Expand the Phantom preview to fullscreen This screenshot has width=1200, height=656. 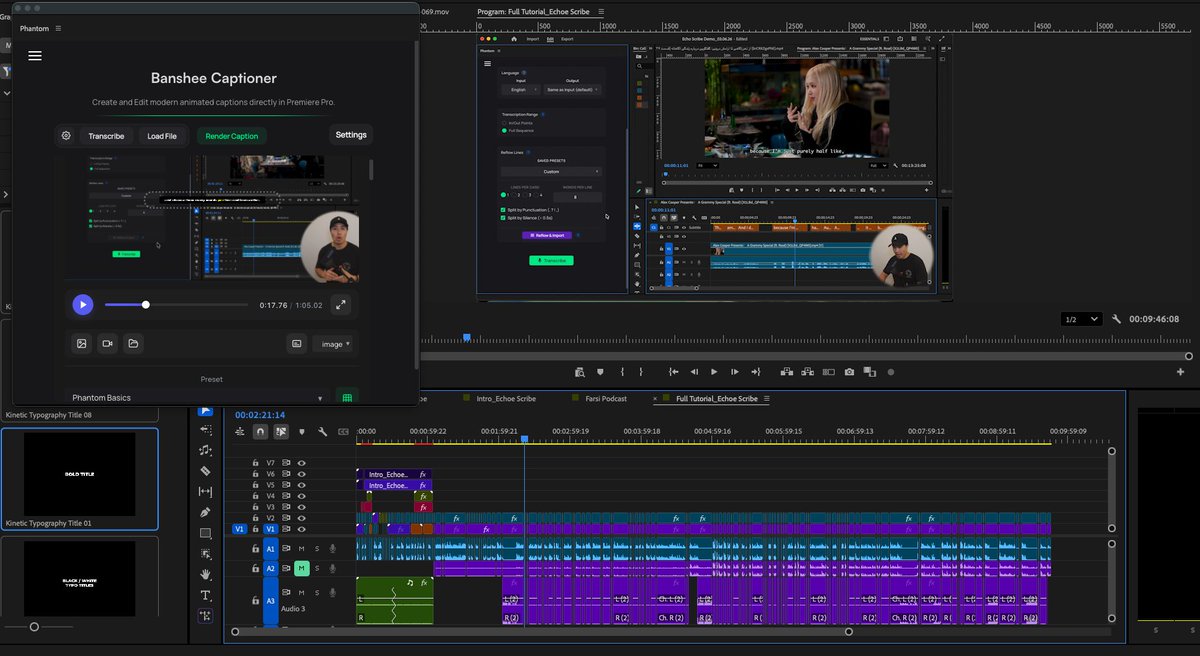[341, 305]
